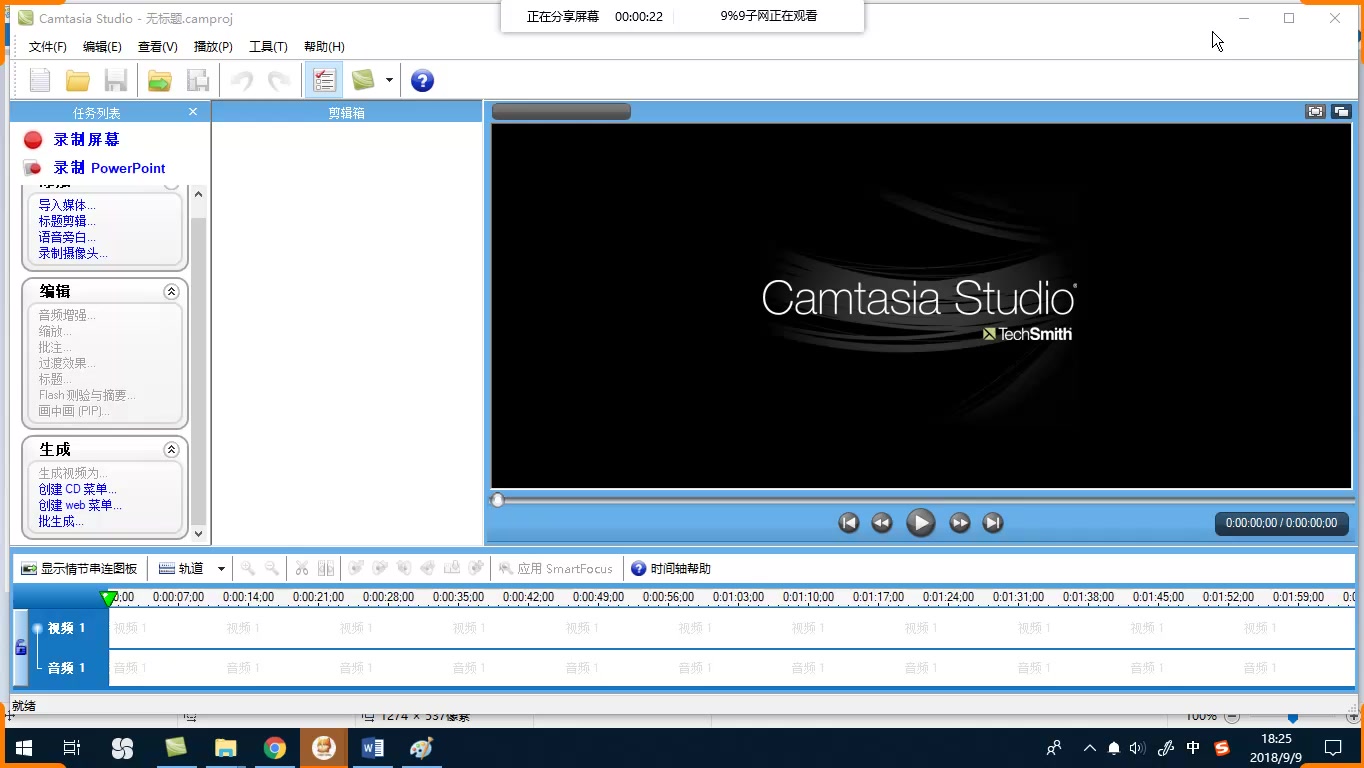Open Word from the taskbar
The image size is (1364, 768).
[373, 748]
